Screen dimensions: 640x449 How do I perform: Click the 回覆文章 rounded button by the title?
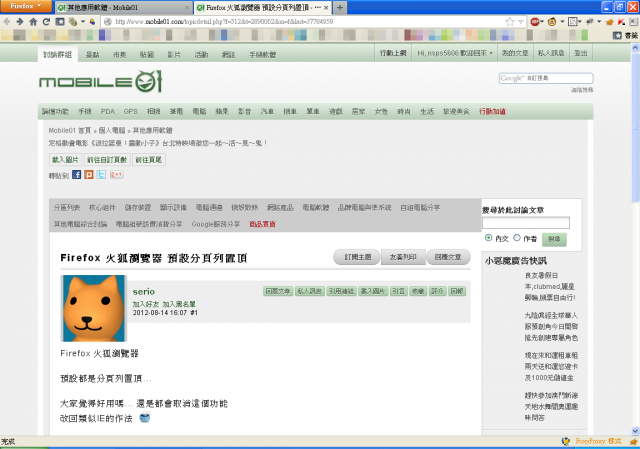pyautogui.click(x=448, y=257)
